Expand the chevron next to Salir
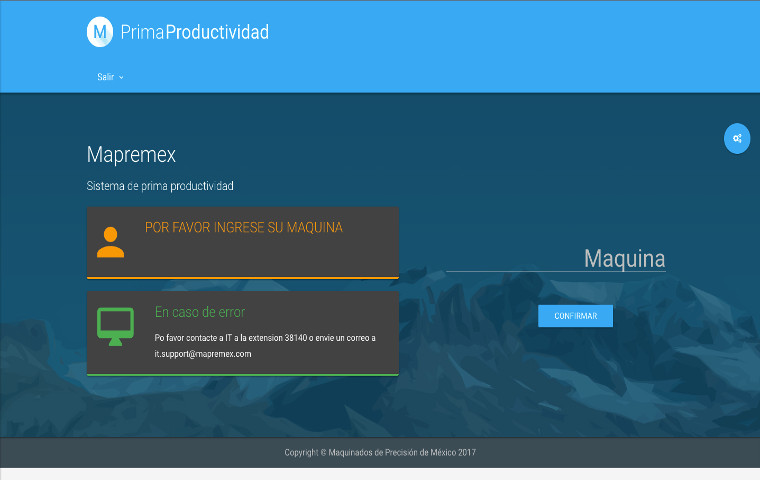The width and height of the screenshot is (760, 480). [x=121, y=77]
